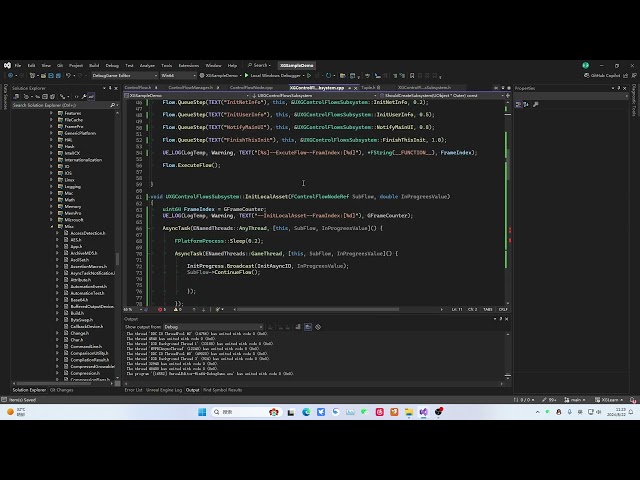Click the XGLearn repository indicator in status bar
Image resolution: width=640 pixels, height=480 pixels.
click(x=609, y=400)
